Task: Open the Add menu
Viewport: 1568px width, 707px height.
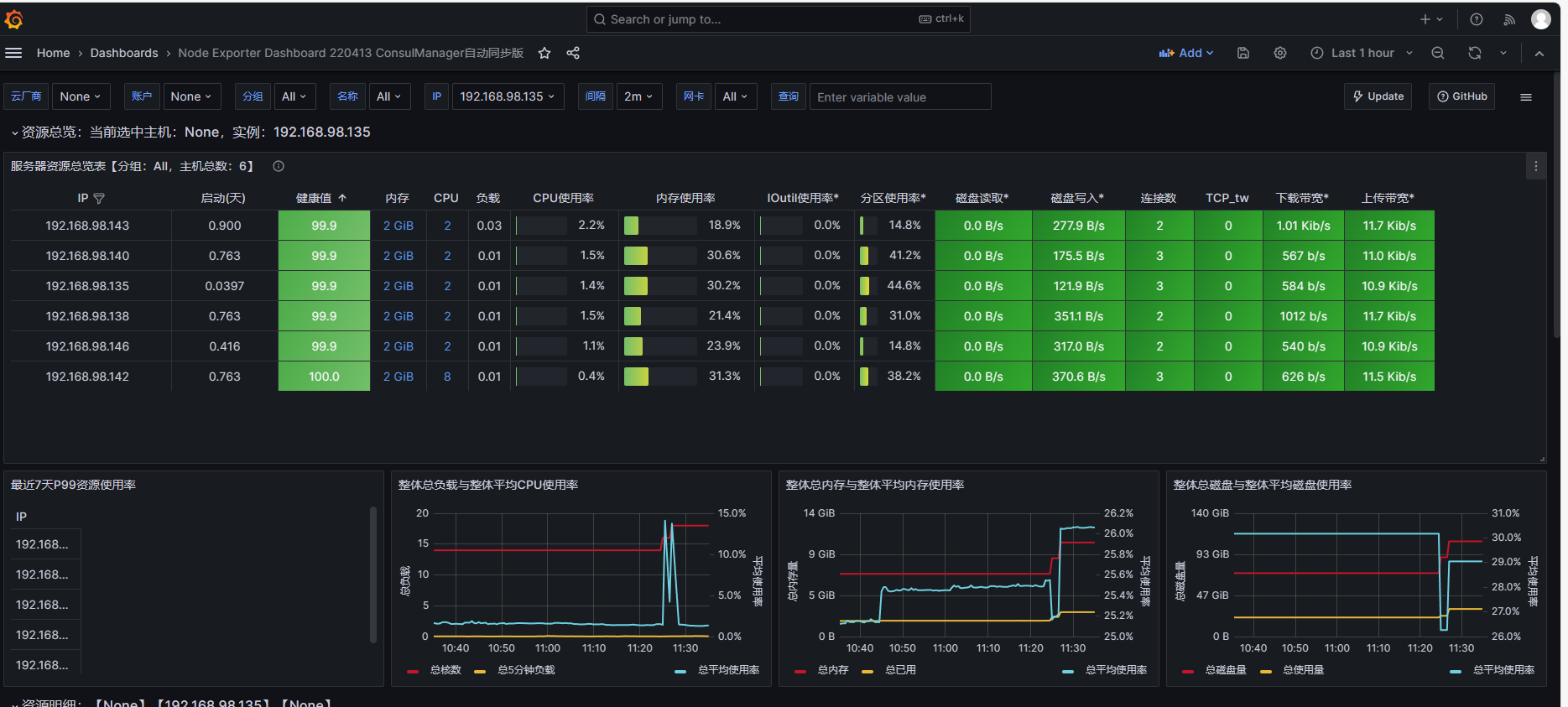Action: pyautogui.click(x=1186, y=53)
